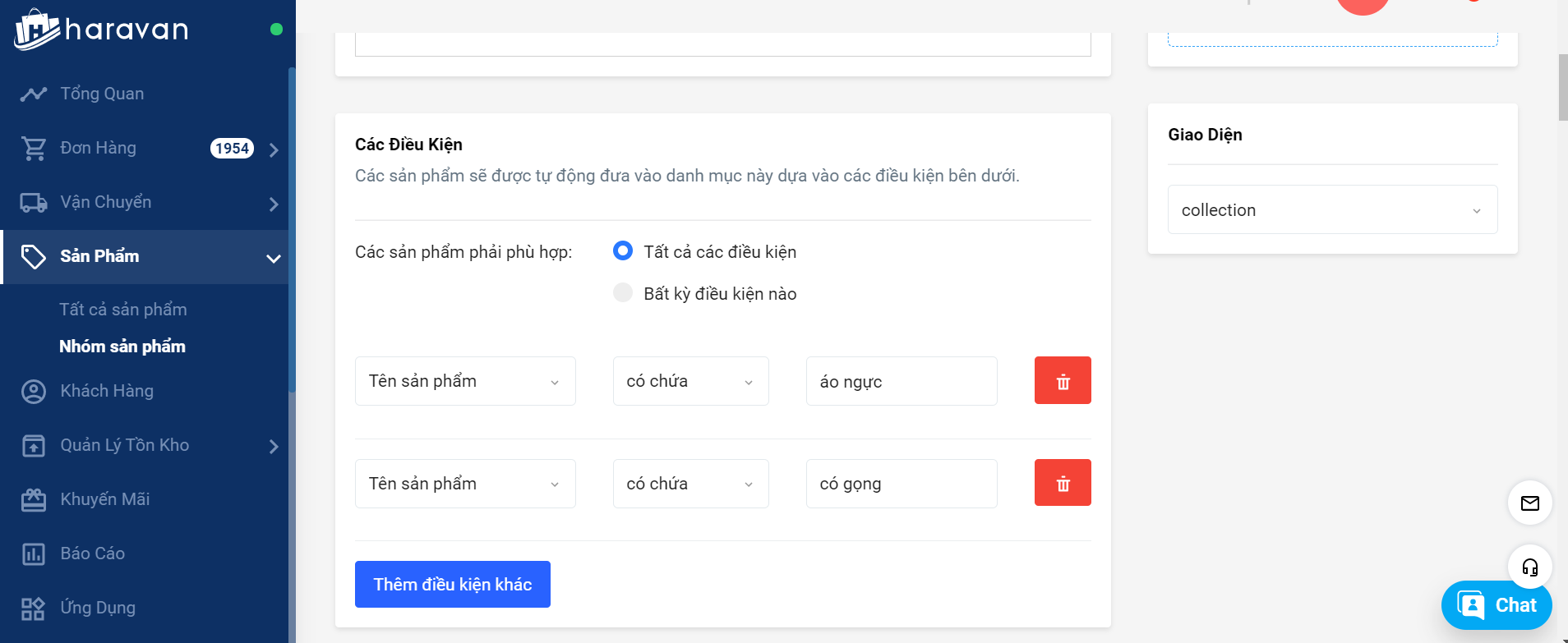
Task: Open Tổng Quan overview chart icon
Action: pos(34,94)
